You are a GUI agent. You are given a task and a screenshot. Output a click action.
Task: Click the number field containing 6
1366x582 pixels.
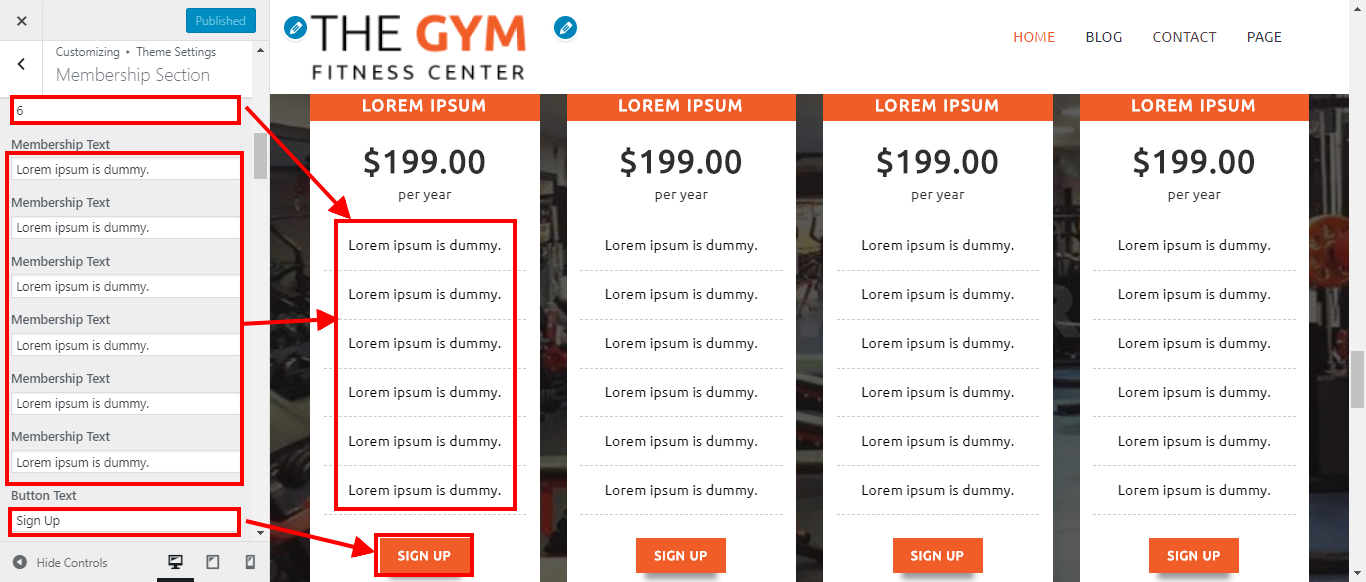[x=125, y=110]
